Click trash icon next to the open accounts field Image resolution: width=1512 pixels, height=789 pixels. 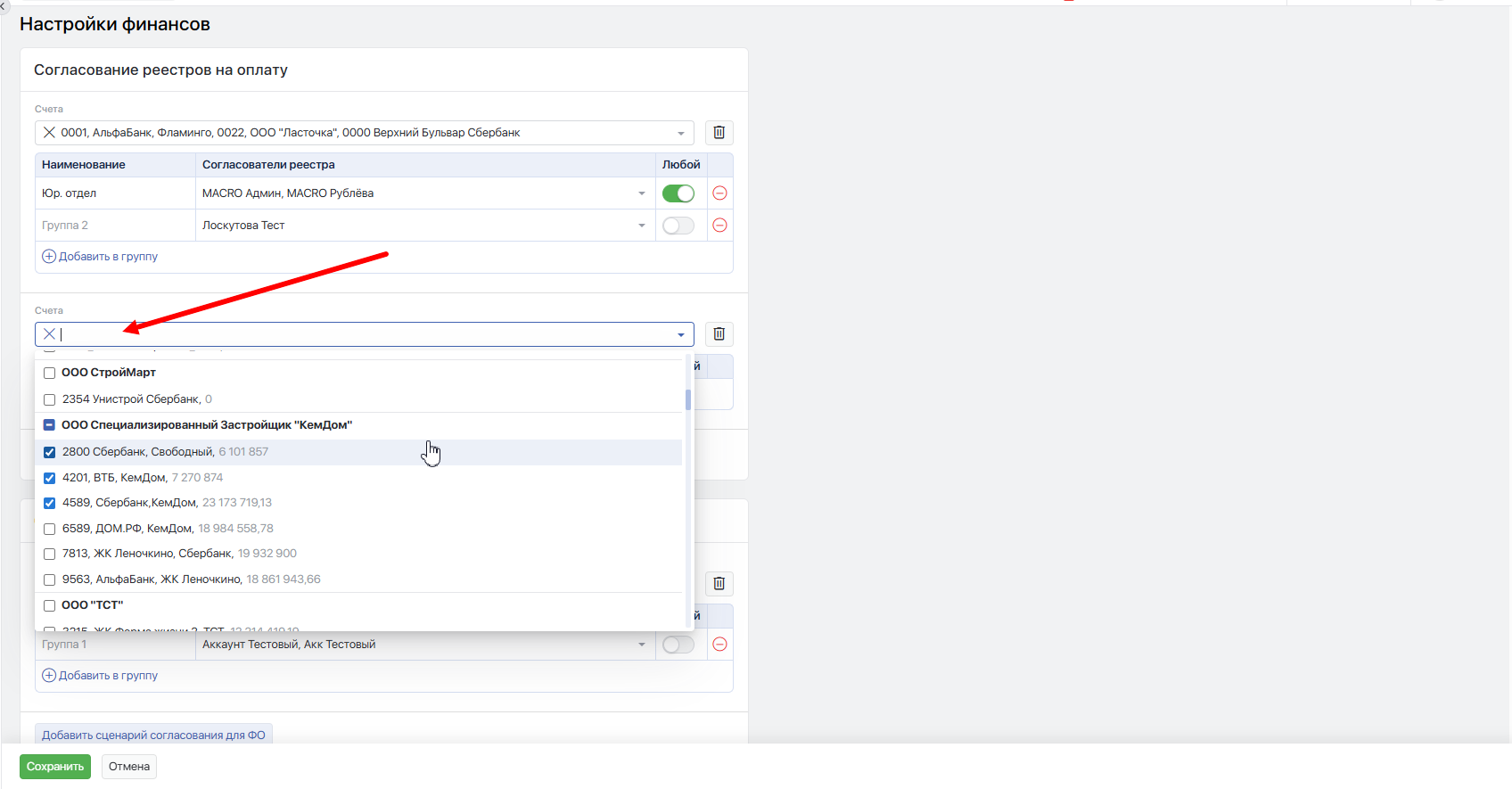coord(719,334)
